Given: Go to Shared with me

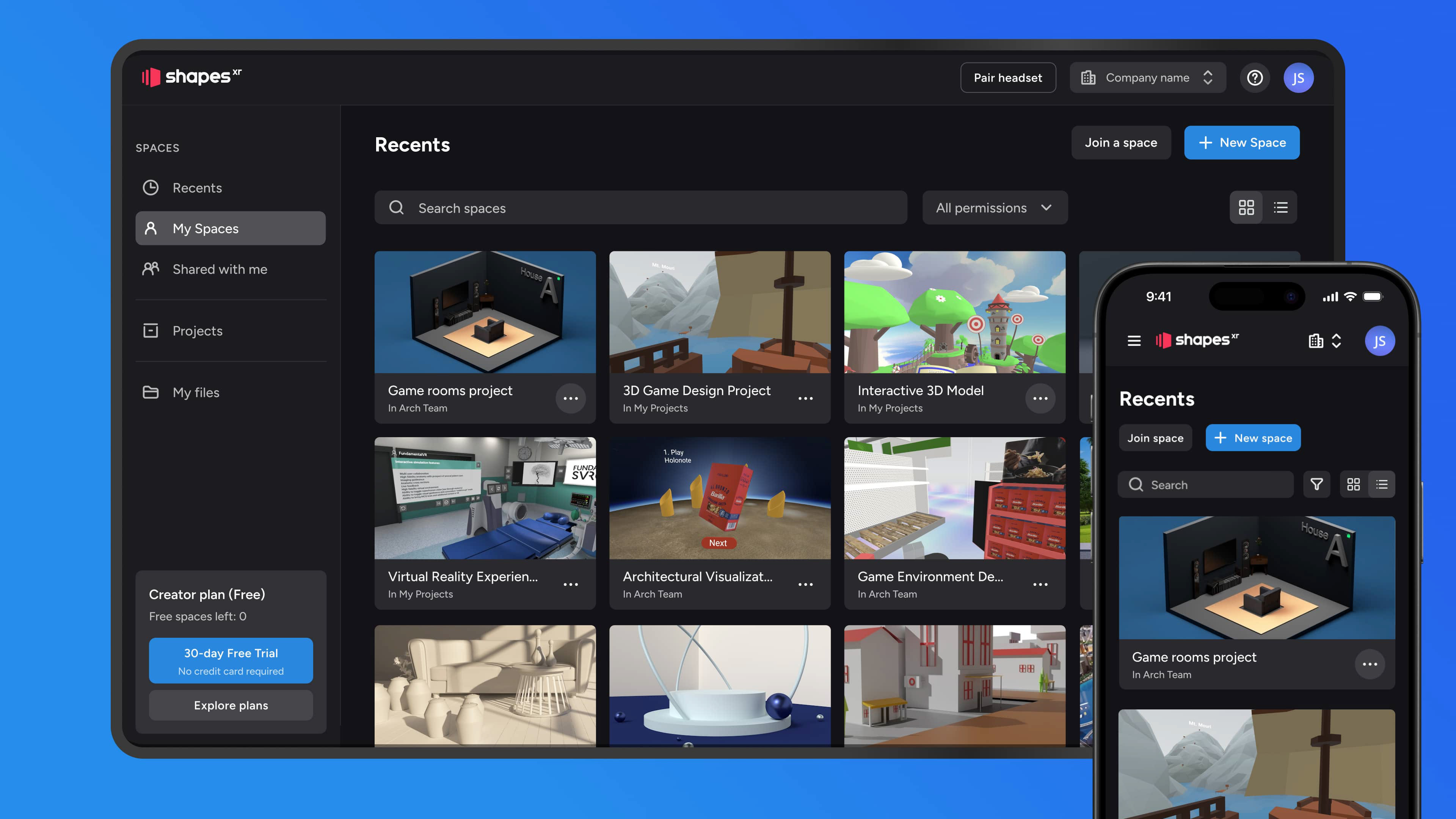Looking at the screenshot, I should [x=219, y=269].
